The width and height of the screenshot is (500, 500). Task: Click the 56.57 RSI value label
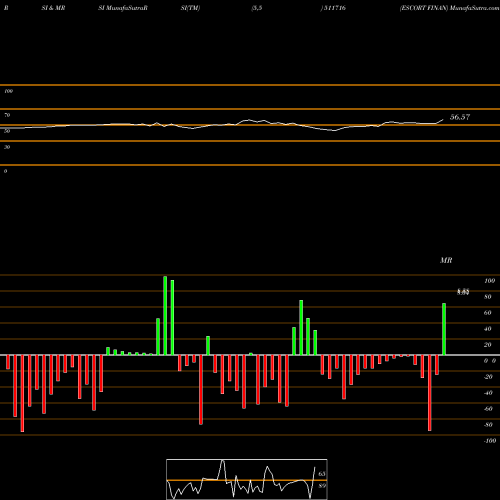tap(460, 117)
